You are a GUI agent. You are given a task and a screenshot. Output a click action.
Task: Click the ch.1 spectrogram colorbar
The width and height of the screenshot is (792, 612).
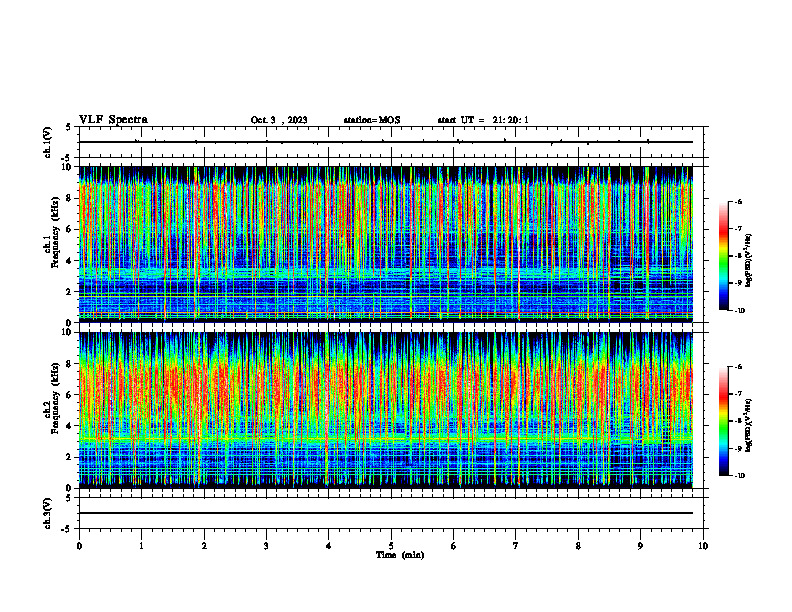point(723,256)
